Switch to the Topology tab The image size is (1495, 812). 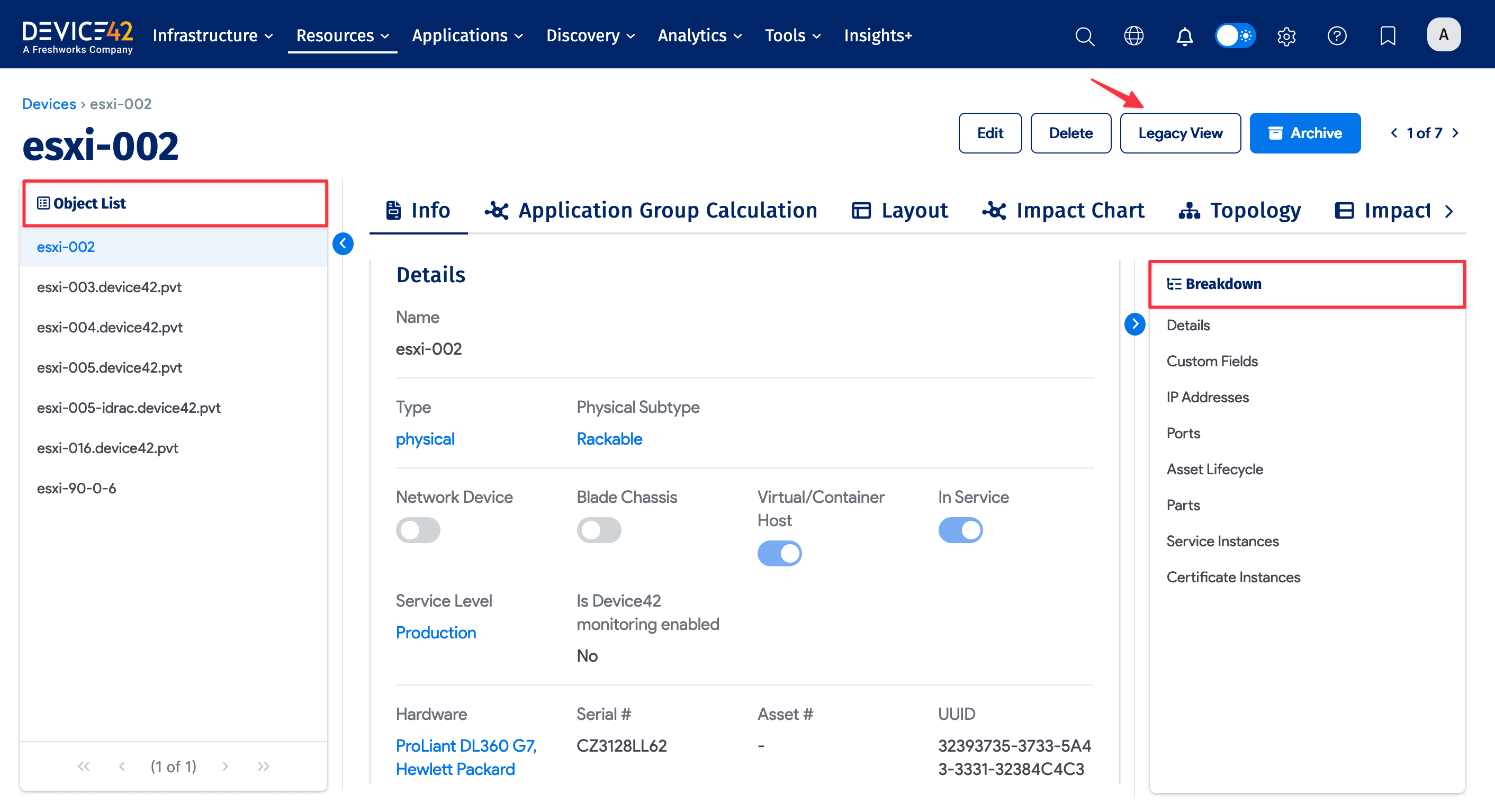click(x=1240, y=211)
